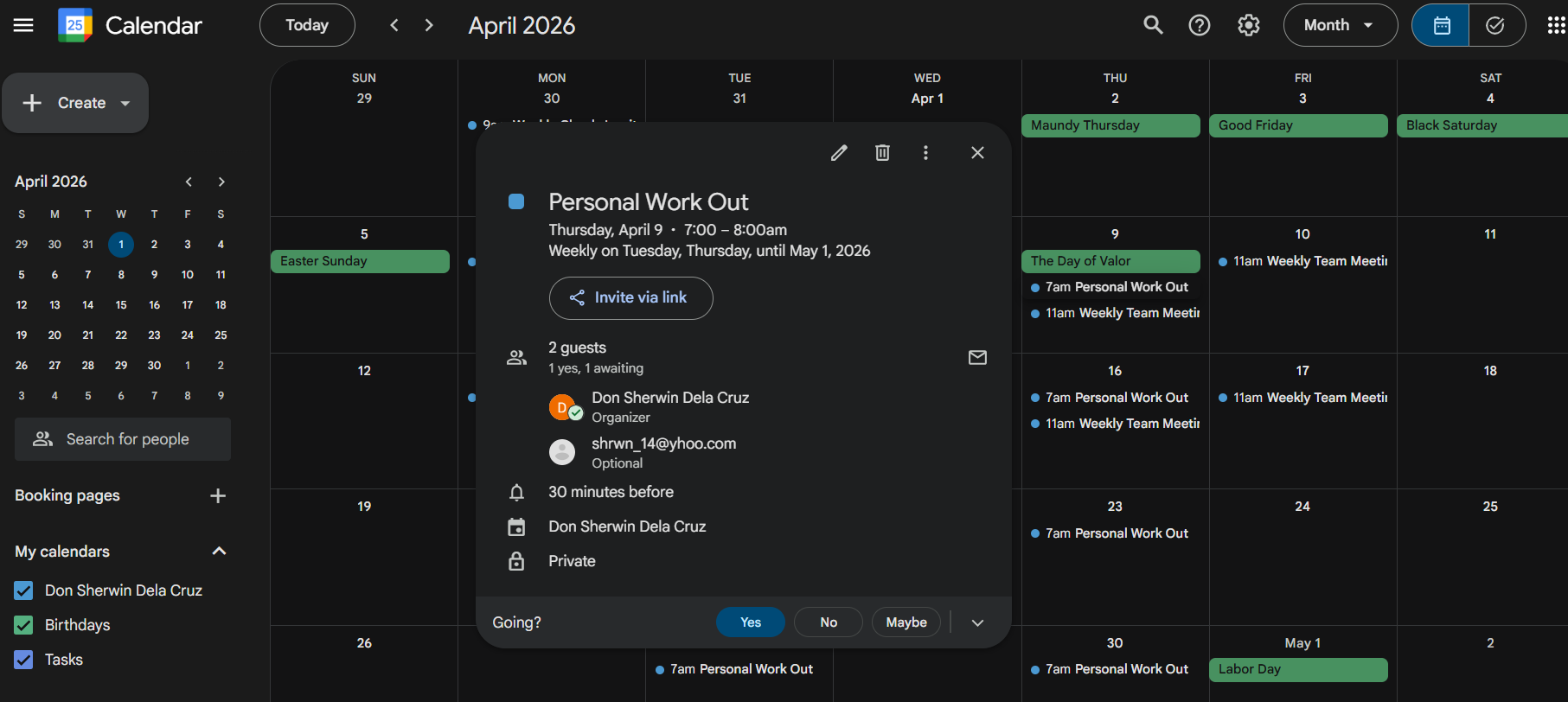Viewport: 1568px width, 702px height.
Task: Open April 30 7am Personal Work Out
Action: [x=1110, y=669]
